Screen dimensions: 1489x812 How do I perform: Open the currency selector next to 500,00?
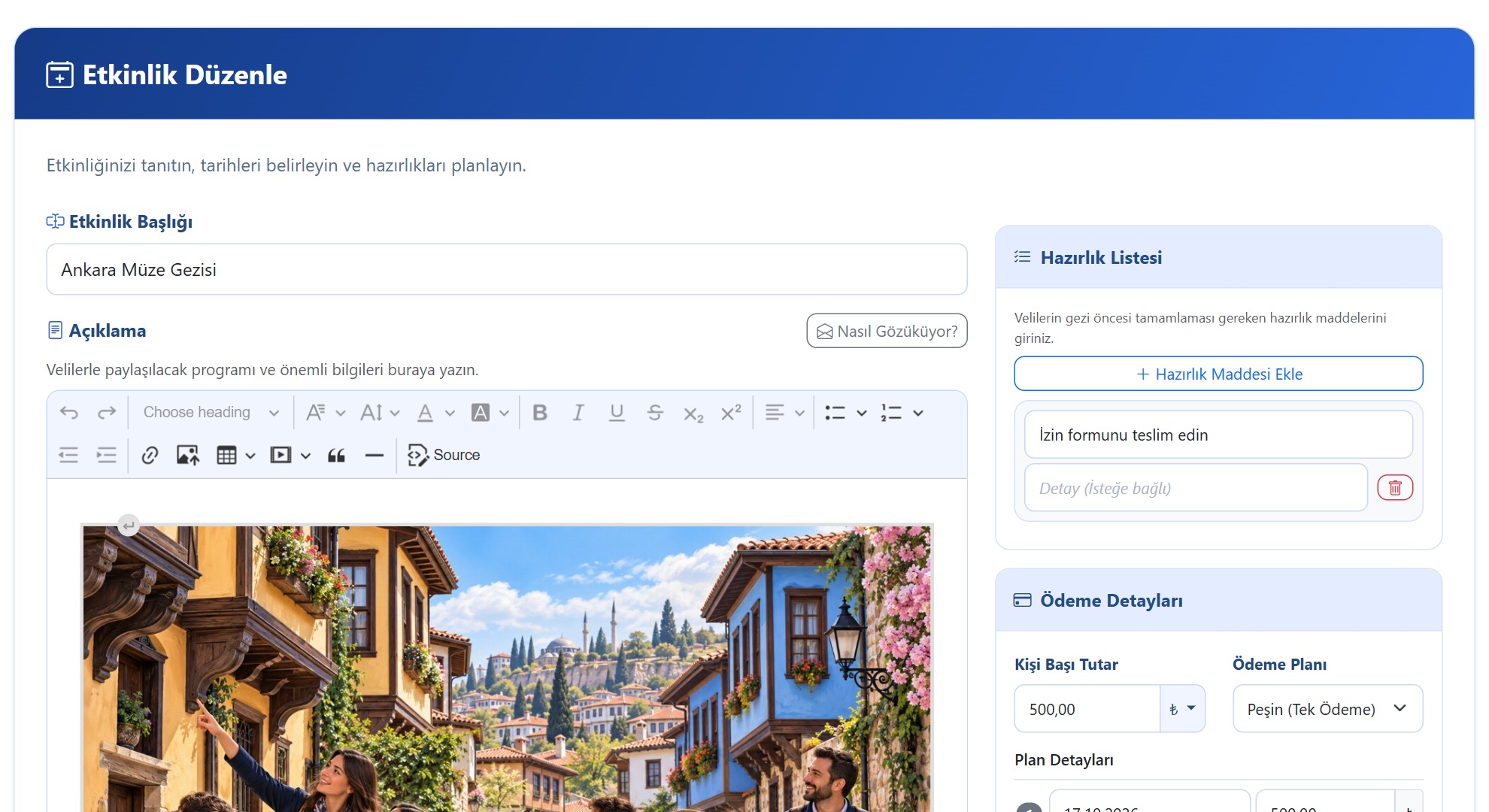point(1182,708)
